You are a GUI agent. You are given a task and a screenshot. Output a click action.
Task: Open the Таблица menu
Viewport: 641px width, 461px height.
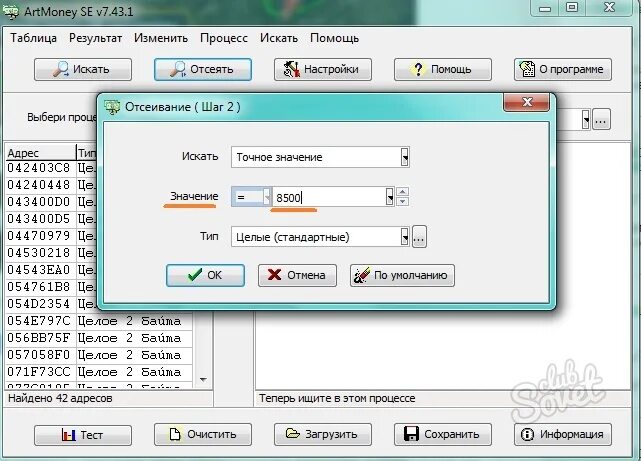[x=34, y=38]
